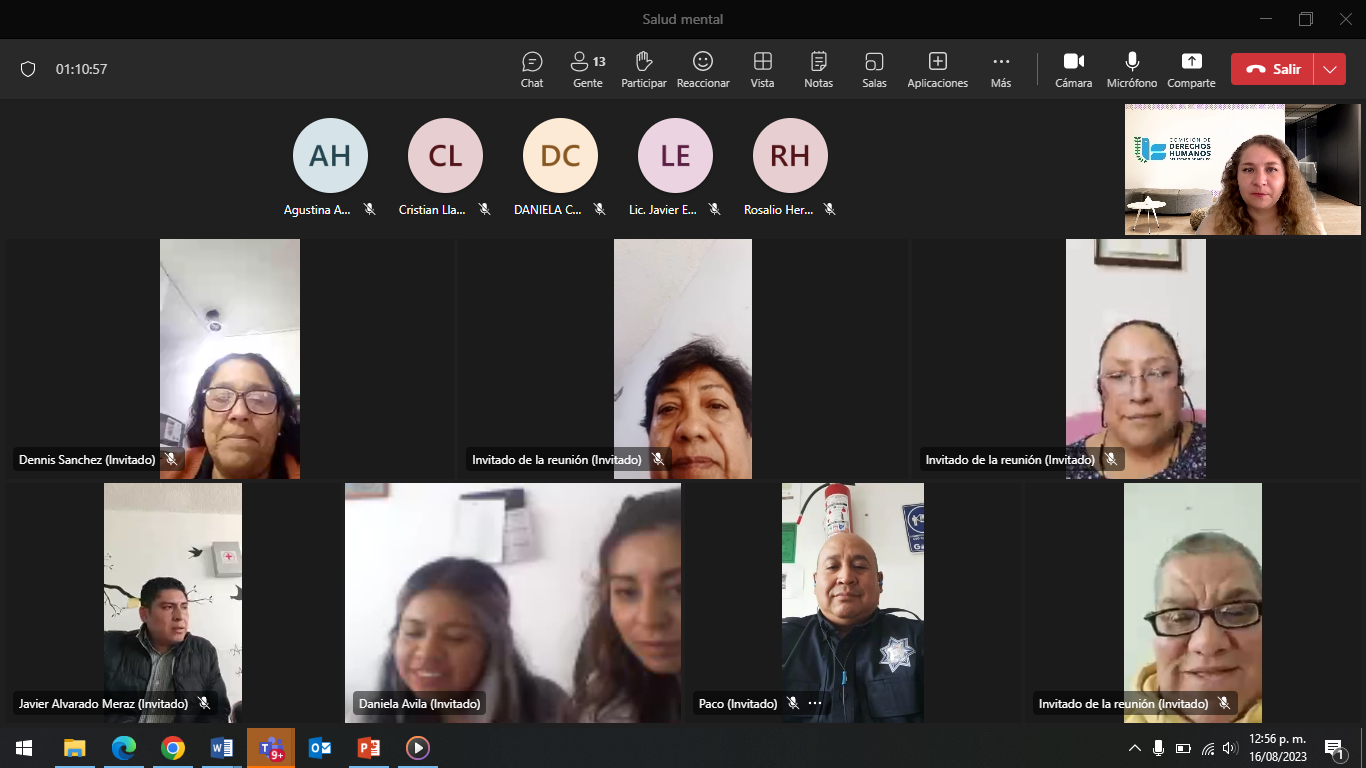Toggle the Cámara on or off
Viewport: 1366px width, 768px height.
[1073, 69]
